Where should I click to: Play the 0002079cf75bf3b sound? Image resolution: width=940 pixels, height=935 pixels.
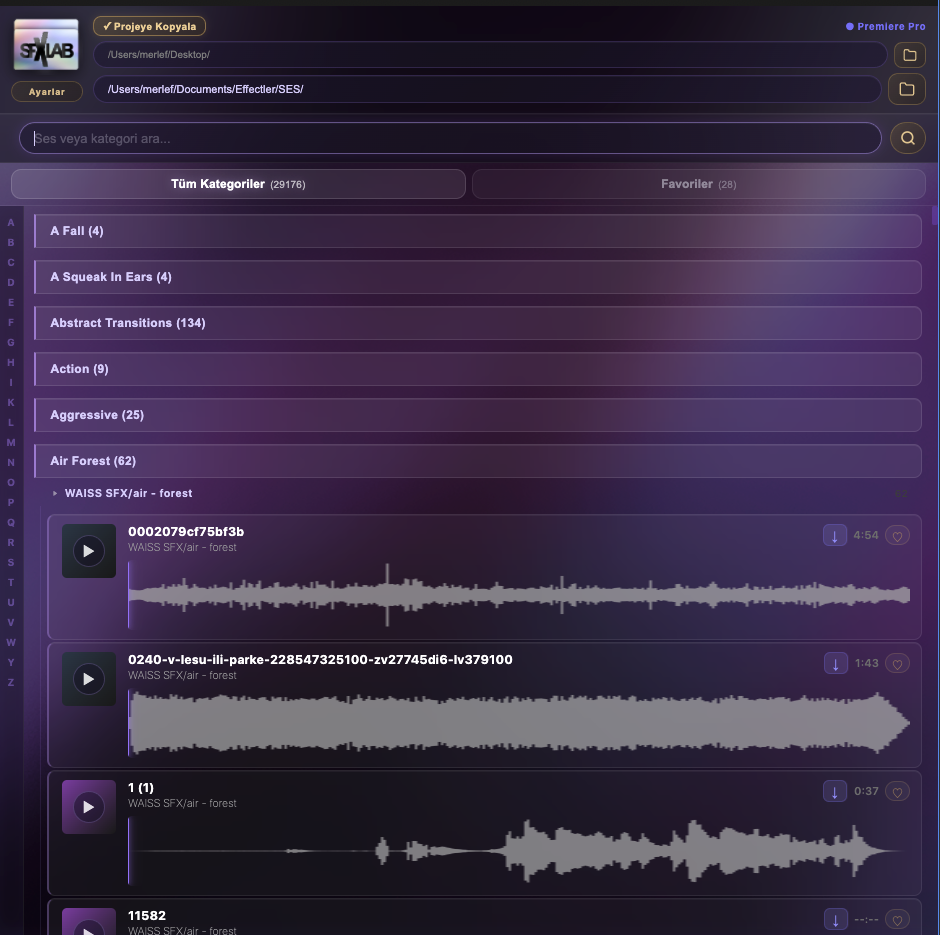(x=89, y=551)
